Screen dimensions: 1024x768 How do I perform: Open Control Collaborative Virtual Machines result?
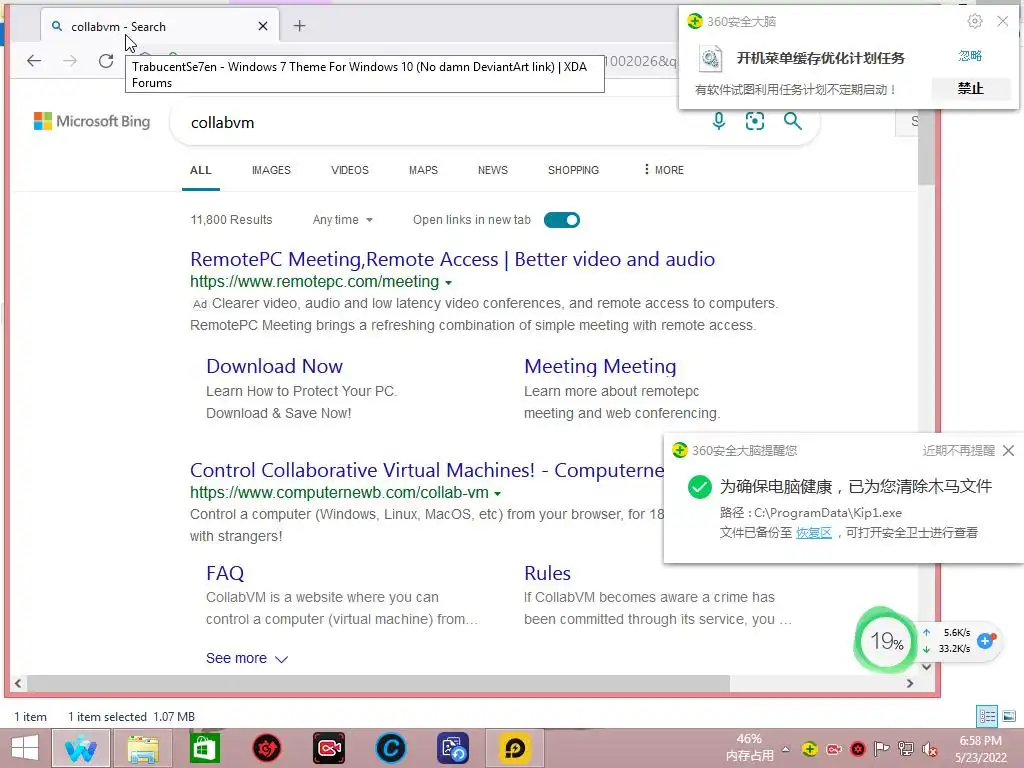tap(426, 470)
